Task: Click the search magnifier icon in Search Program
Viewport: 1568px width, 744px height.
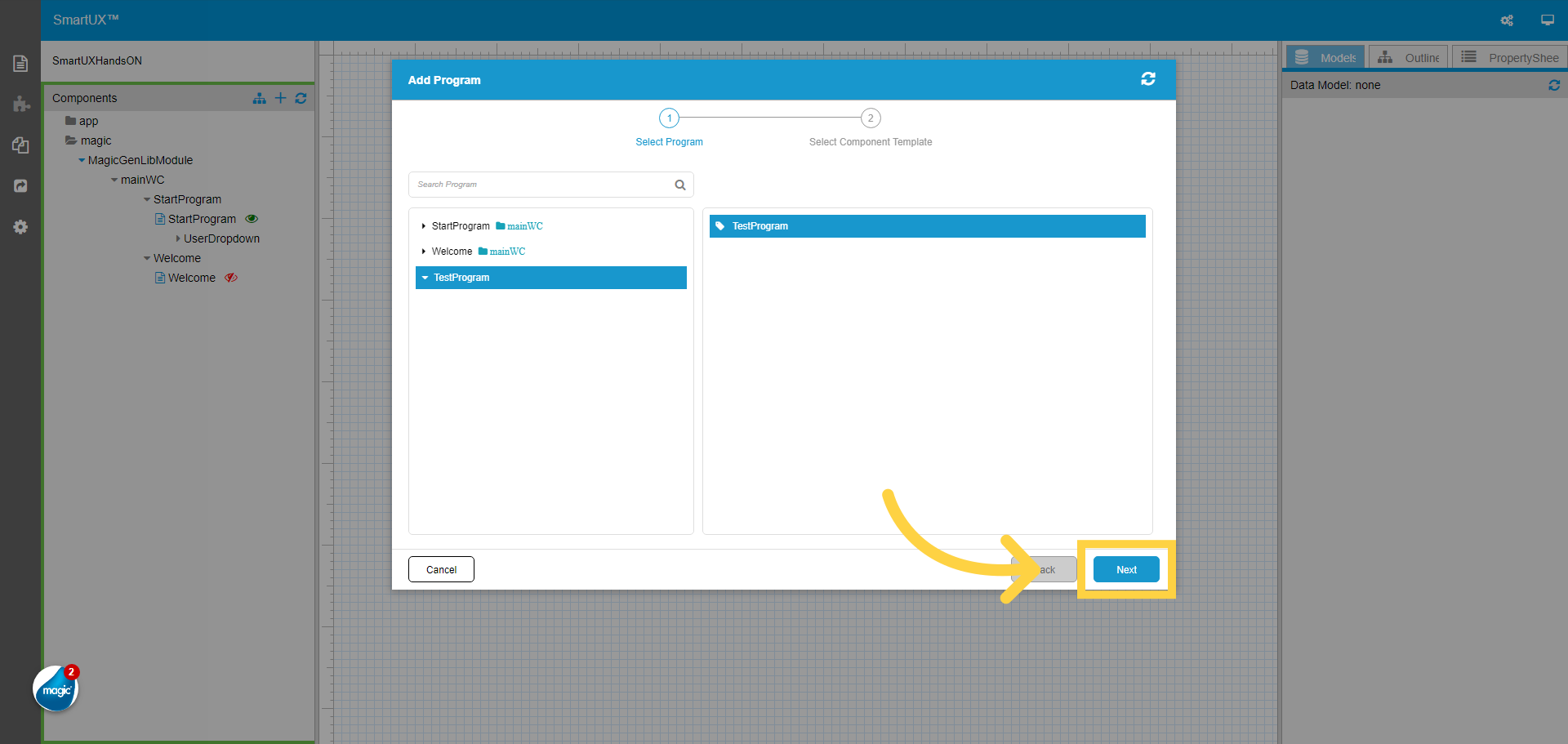Action: tap(679, 185)
